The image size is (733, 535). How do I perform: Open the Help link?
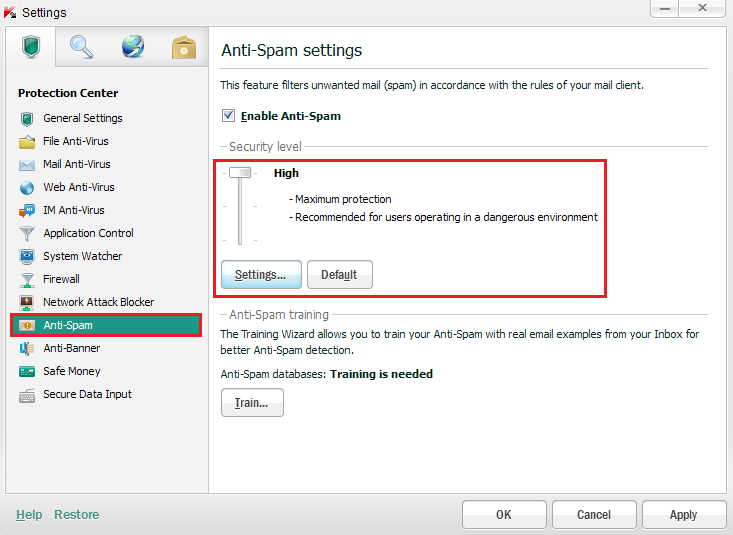[29, 515]
